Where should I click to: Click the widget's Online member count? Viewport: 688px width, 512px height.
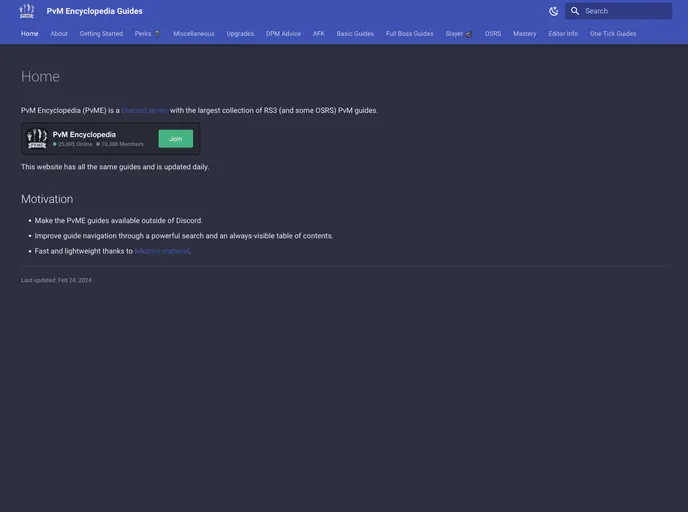pos(73,144)
